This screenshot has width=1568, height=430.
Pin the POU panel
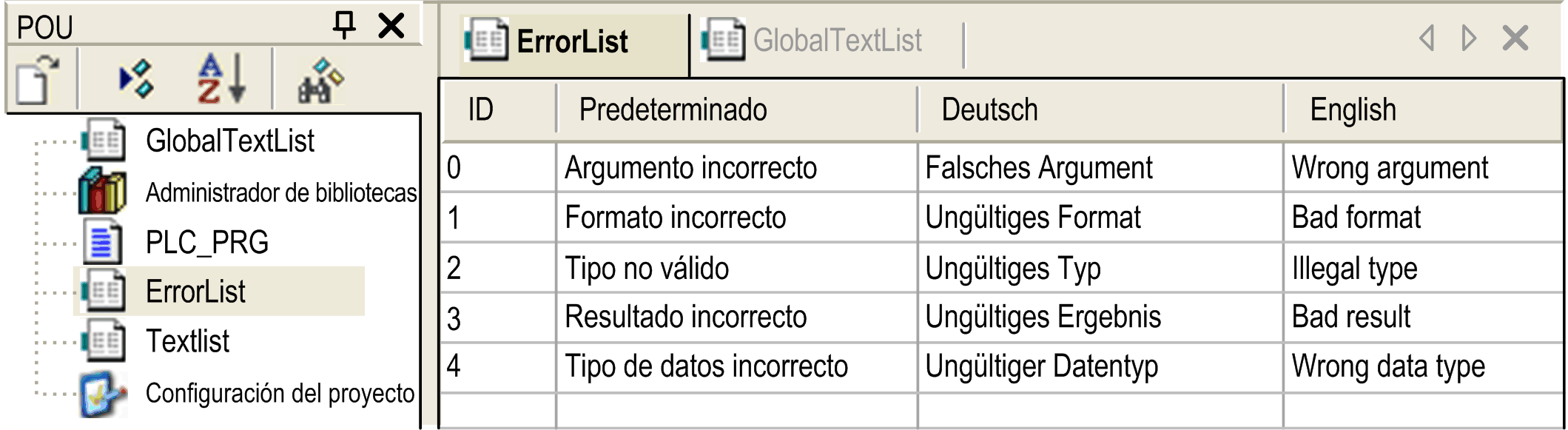point(344,25)
